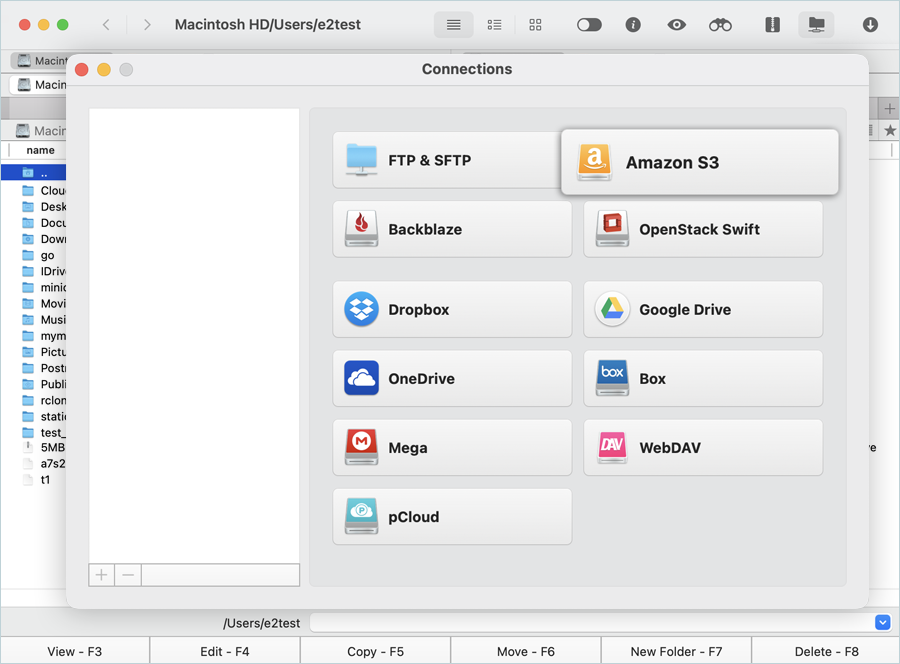Go back to the previous folder
The image size is (900, 664).
106,25
